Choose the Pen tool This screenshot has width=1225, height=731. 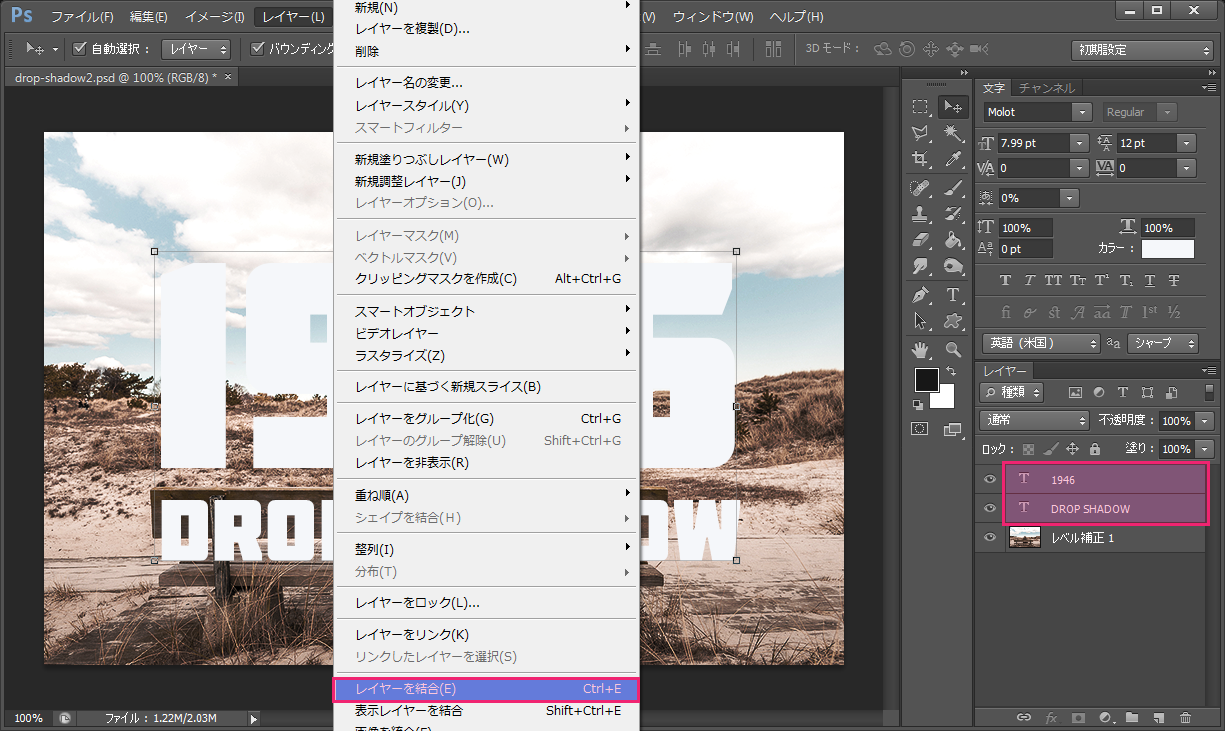click(920, 295)
